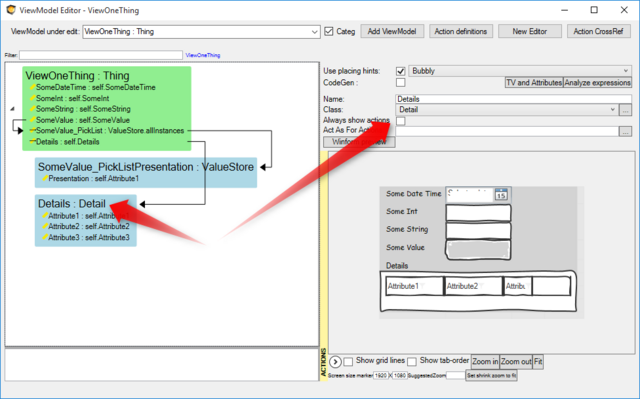The image size is (640, 399).
Task: Select Attribute1 : self.Attribute1 row
Action: click(x=89, y=215)
